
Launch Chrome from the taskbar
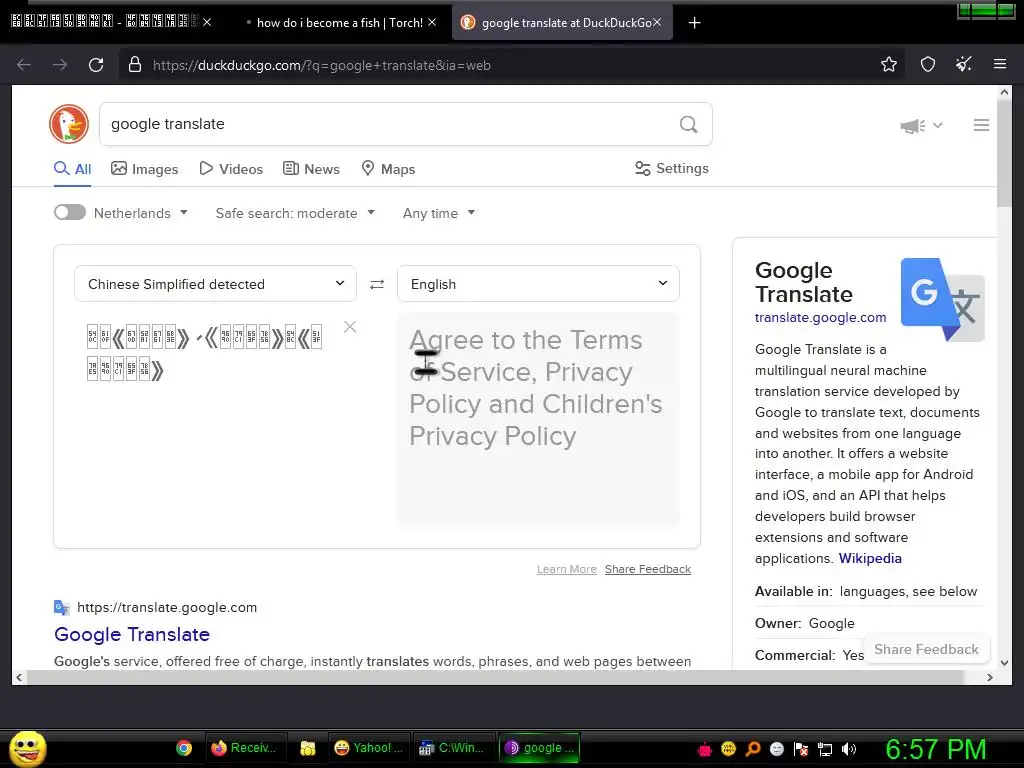184,748
